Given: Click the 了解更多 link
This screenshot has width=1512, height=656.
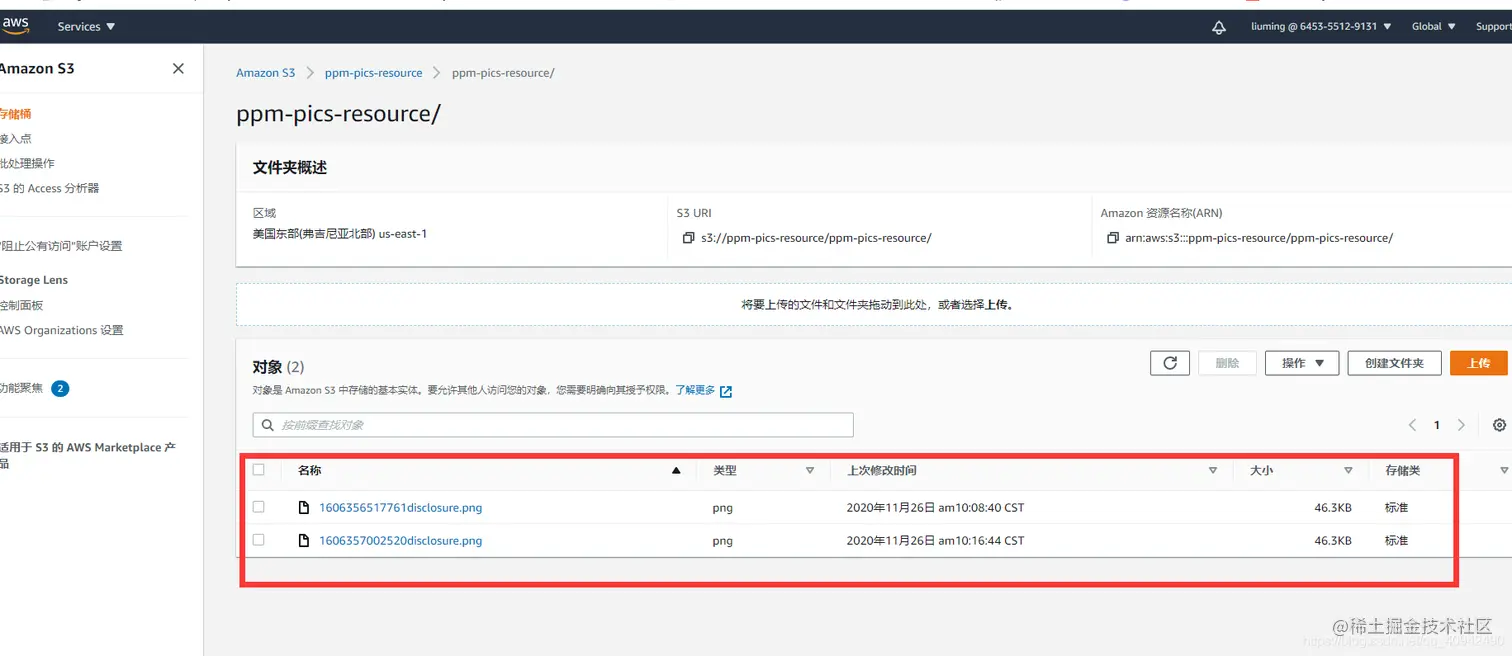Looking at the screenshot, I should tap(695, 390).
